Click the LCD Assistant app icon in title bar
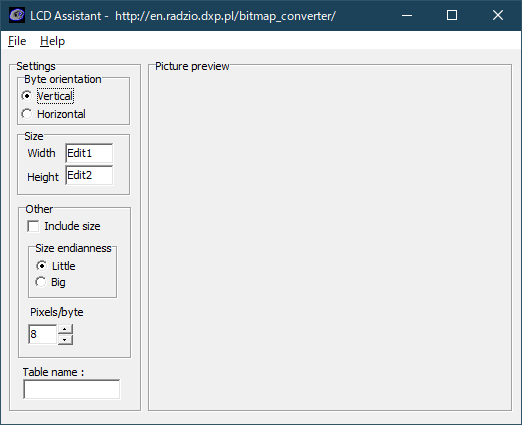Screen dimensions: 522x425 tap(17, 15)
